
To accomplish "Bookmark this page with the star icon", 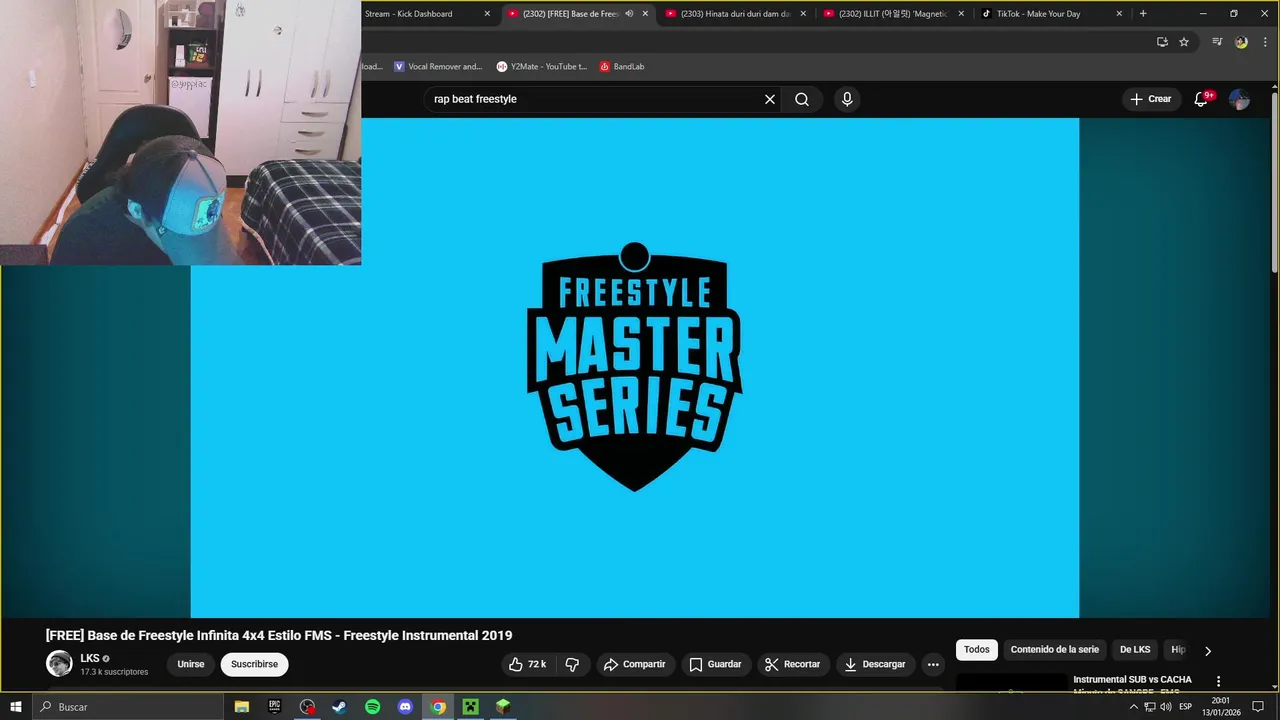I will [1184, 42].
